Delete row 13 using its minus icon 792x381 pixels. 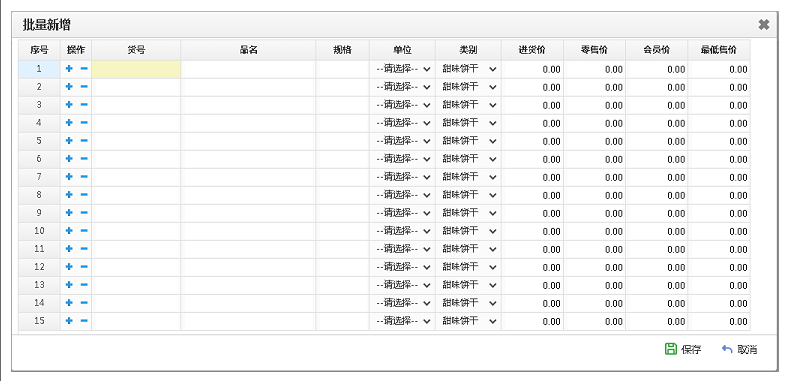point(84,285)
